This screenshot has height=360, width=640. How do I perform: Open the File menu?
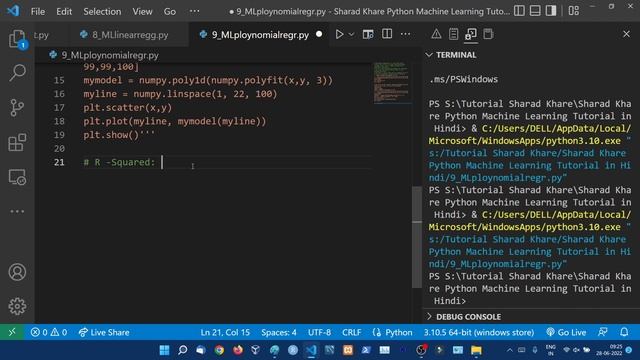click(38, 11)
